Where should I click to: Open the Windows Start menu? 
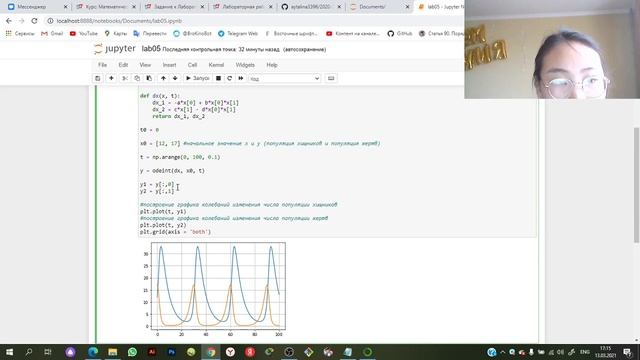pyautogui.click(x=9, y=352)
